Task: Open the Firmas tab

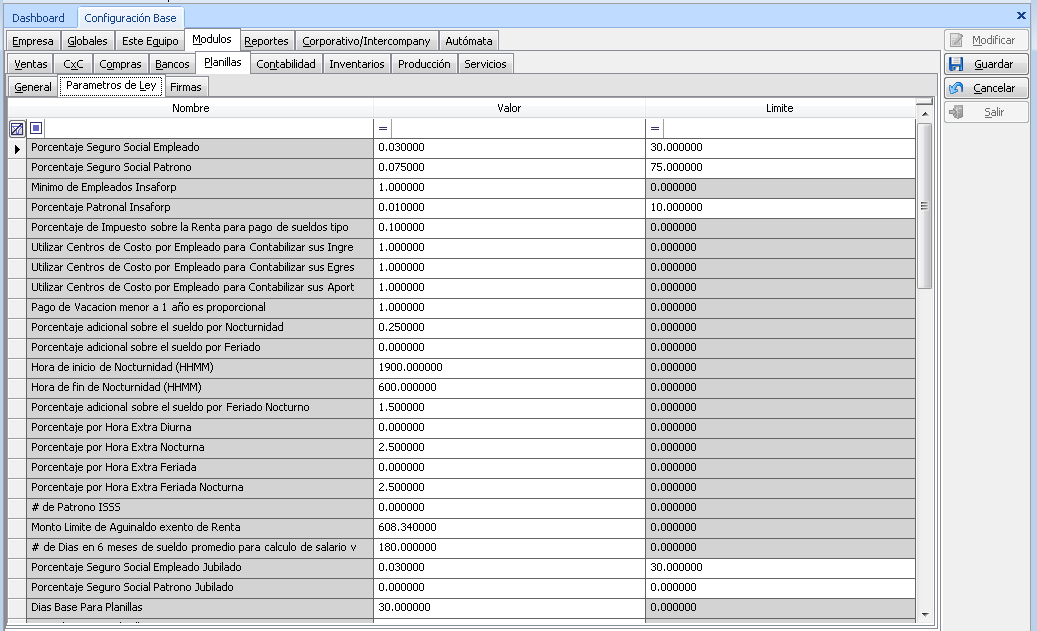Action: (x=186, y=87)
